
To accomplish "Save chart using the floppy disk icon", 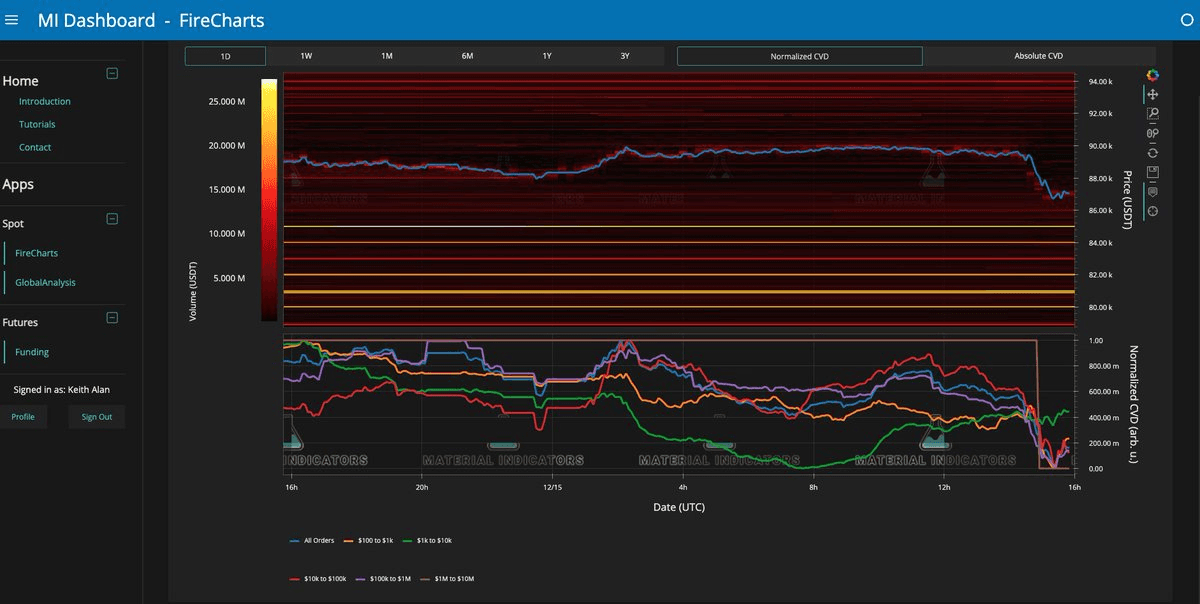I will [1152, 172].
